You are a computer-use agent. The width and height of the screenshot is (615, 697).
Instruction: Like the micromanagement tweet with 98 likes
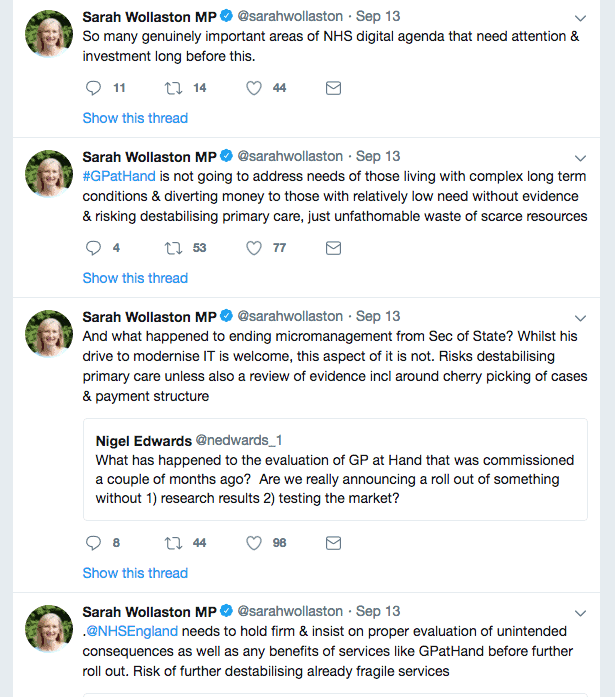pyautogui.click(x=254, y=543)
